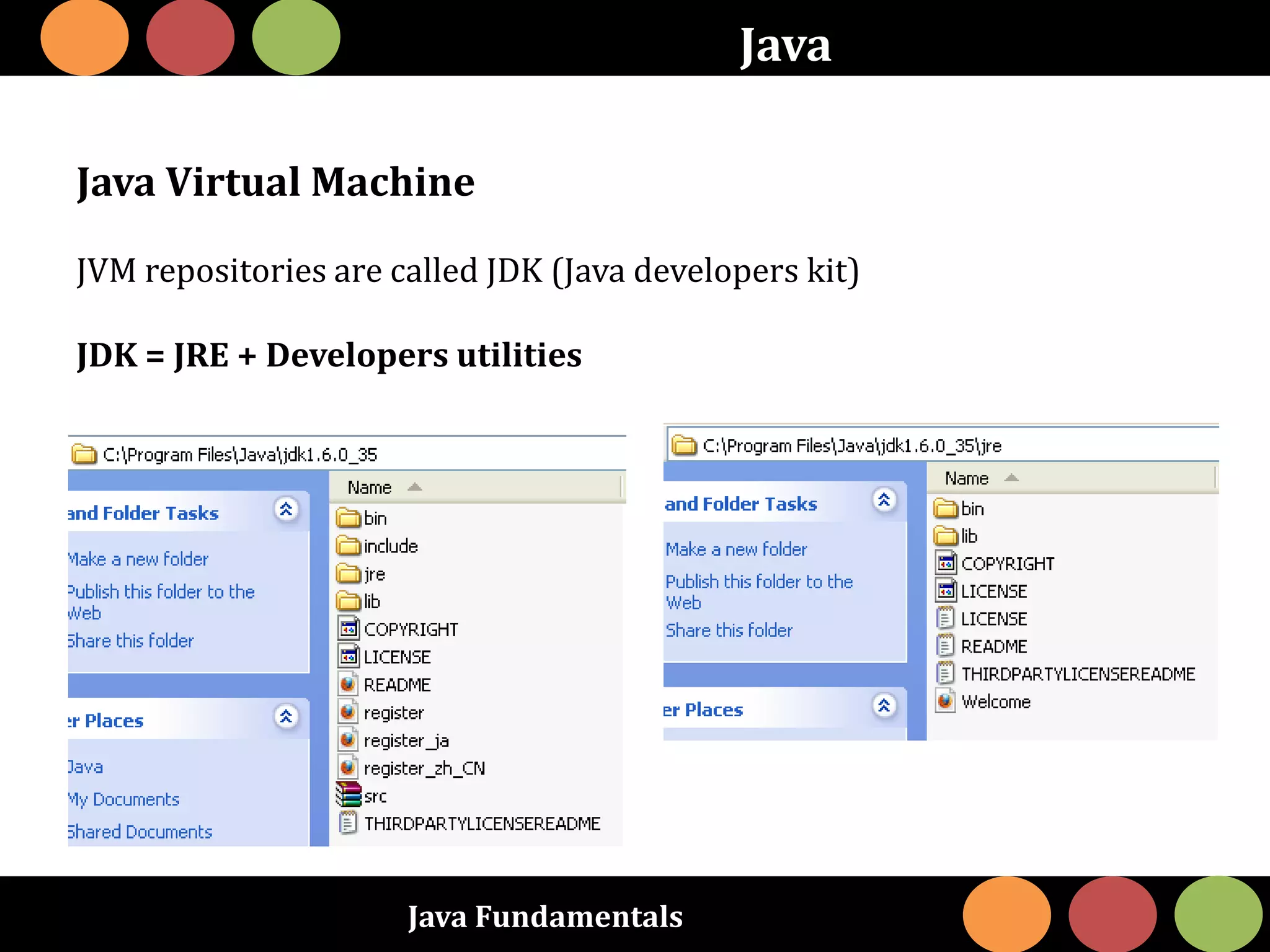
Task: Open the Welcome file icon in jre window
Action: [946, 701]
